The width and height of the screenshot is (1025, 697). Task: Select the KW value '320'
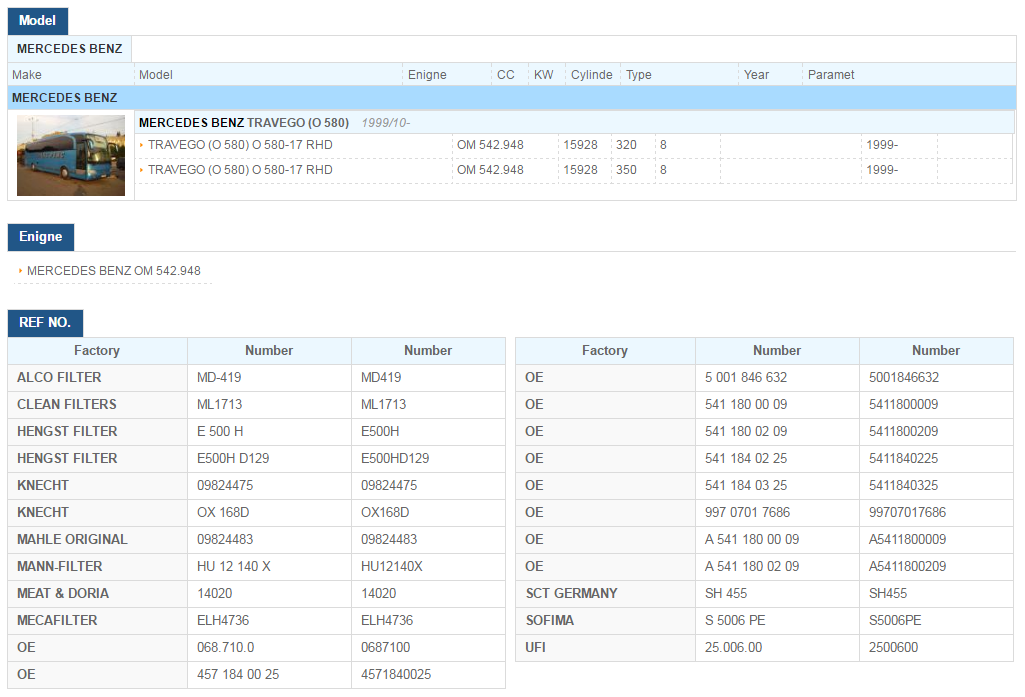click(x=626, y=145)
